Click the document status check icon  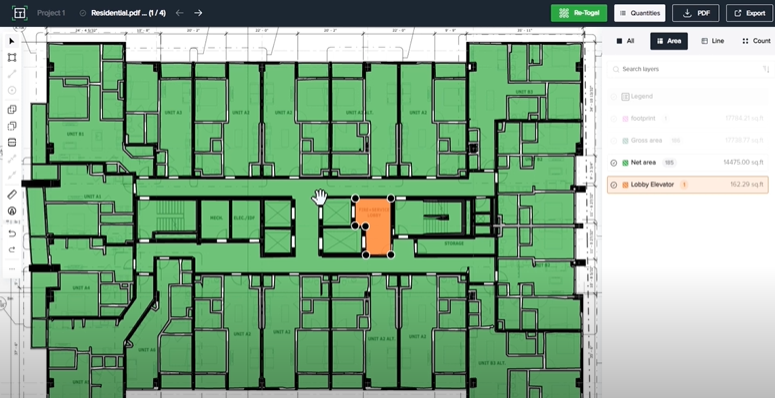pyautogui.click(x=83, y=13)
